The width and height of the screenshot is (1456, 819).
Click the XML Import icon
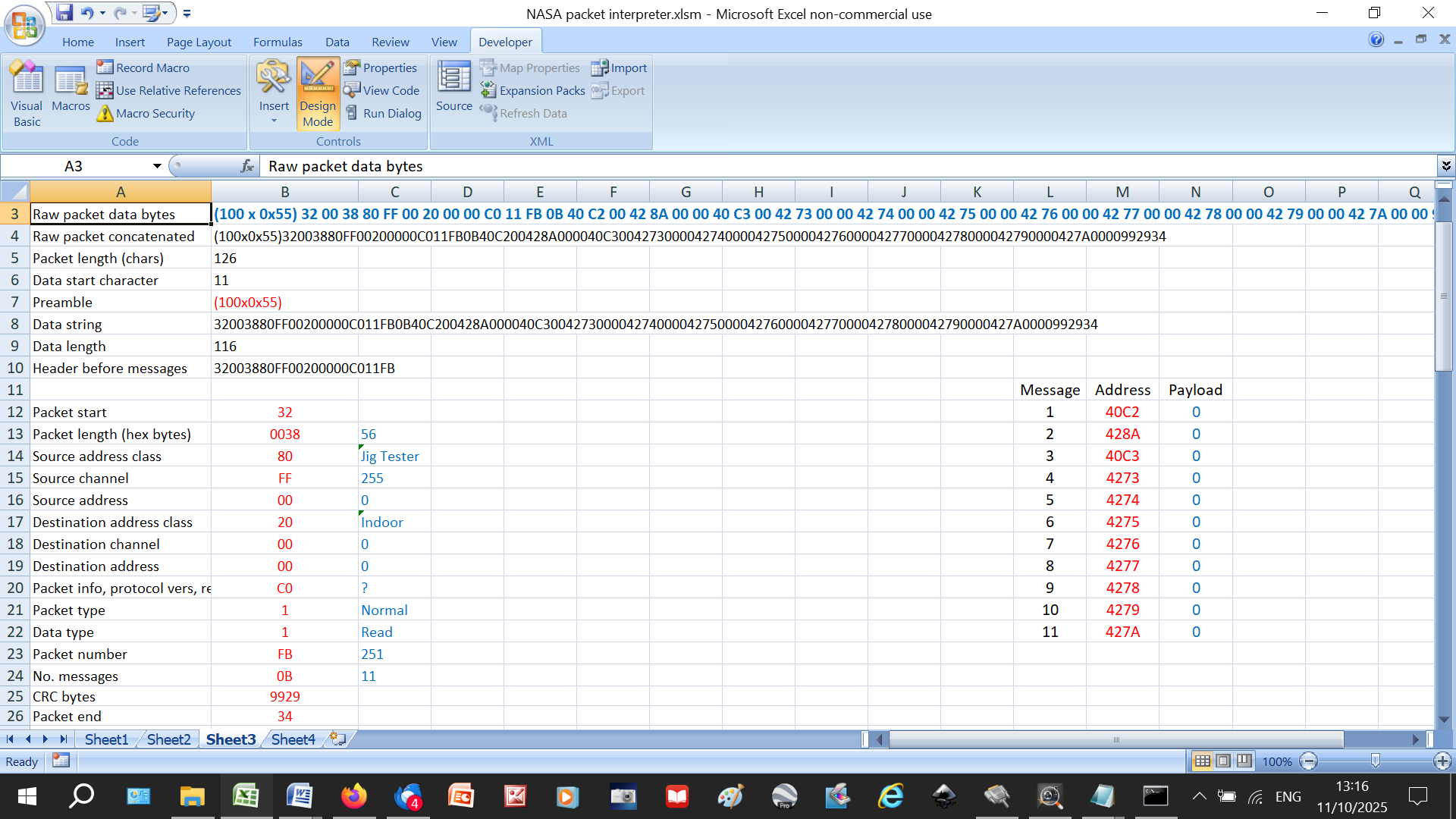click(x=599, y=67)
